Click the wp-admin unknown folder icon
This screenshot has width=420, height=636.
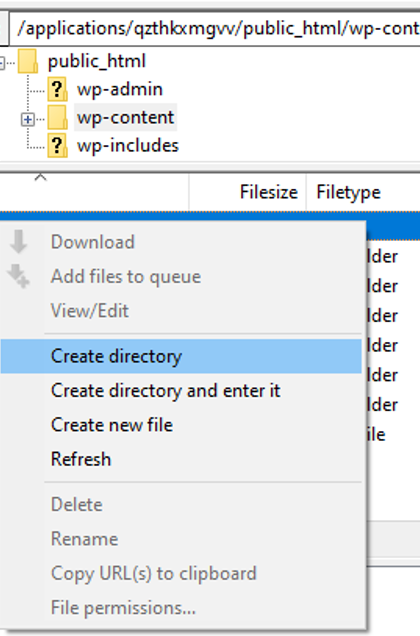click(57, 89)
